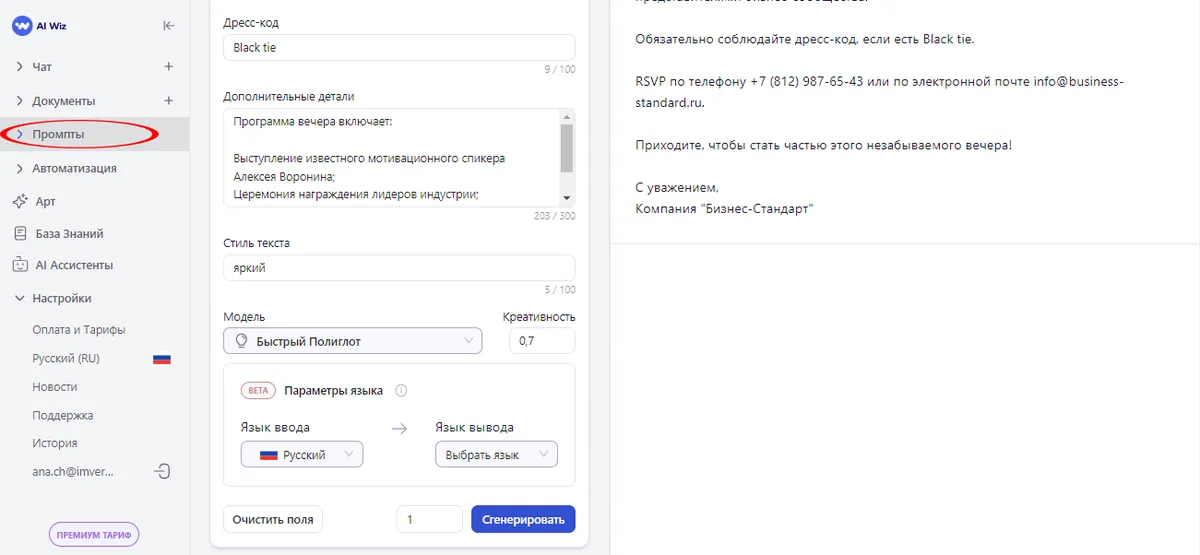Collapse the Настройки section
1200x555 pixels.
pos(20,298)
